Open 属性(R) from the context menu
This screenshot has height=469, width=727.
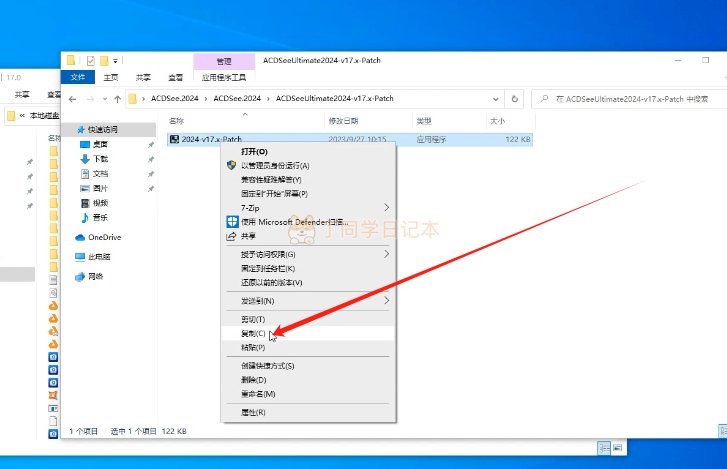coord(308,412)
